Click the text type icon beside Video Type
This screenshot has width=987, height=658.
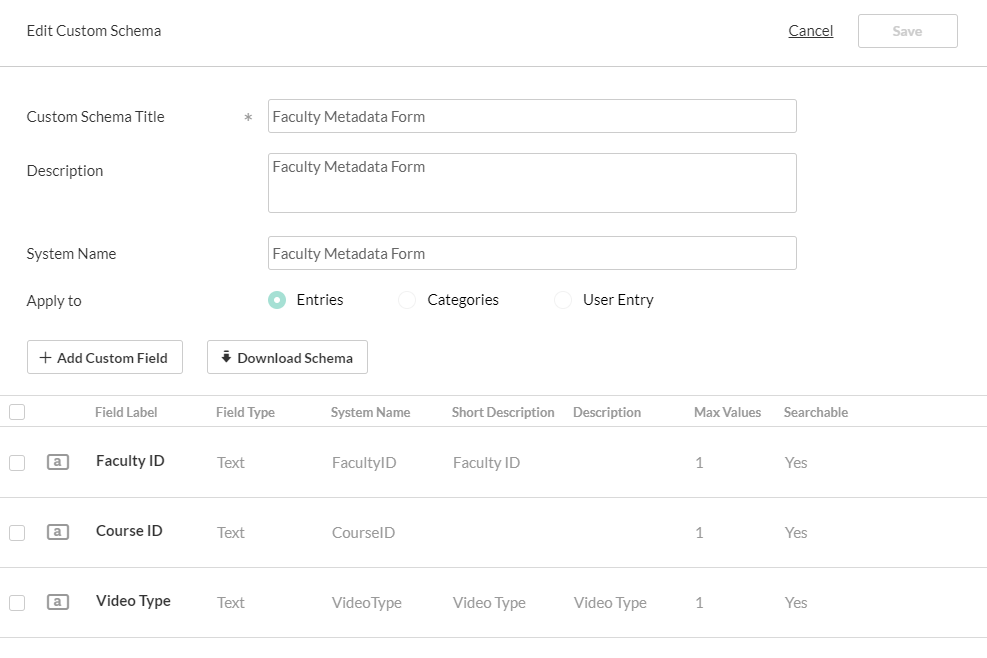[58, 602]
